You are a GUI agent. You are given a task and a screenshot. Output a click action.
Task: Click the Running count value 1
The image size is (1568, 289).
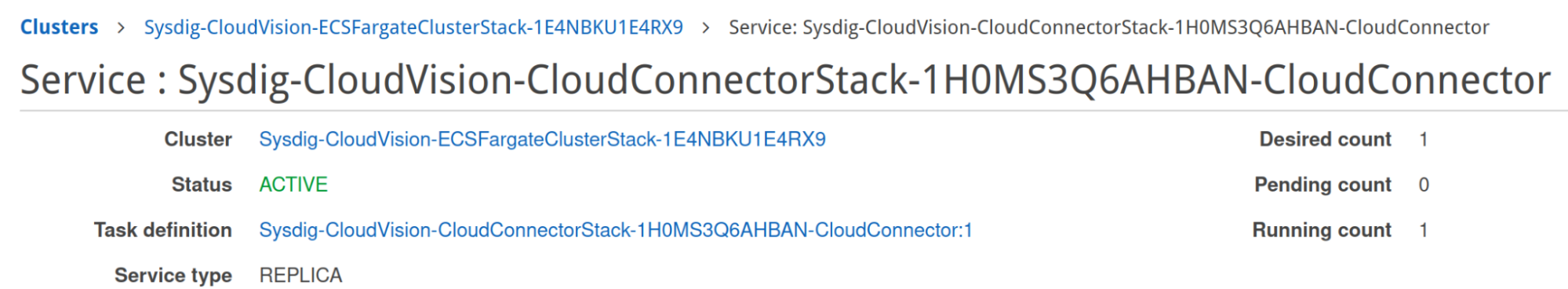click(x=1423, y=230)
